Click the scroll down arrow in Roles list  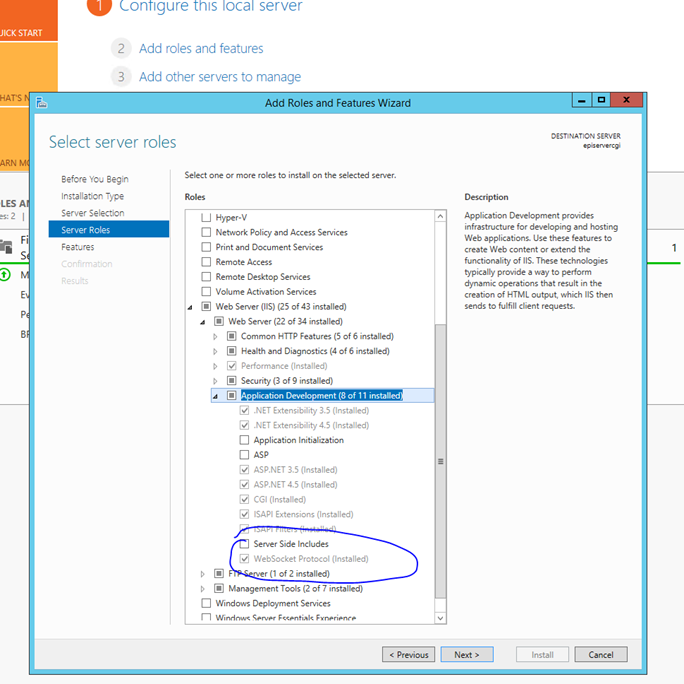[440, 617]
